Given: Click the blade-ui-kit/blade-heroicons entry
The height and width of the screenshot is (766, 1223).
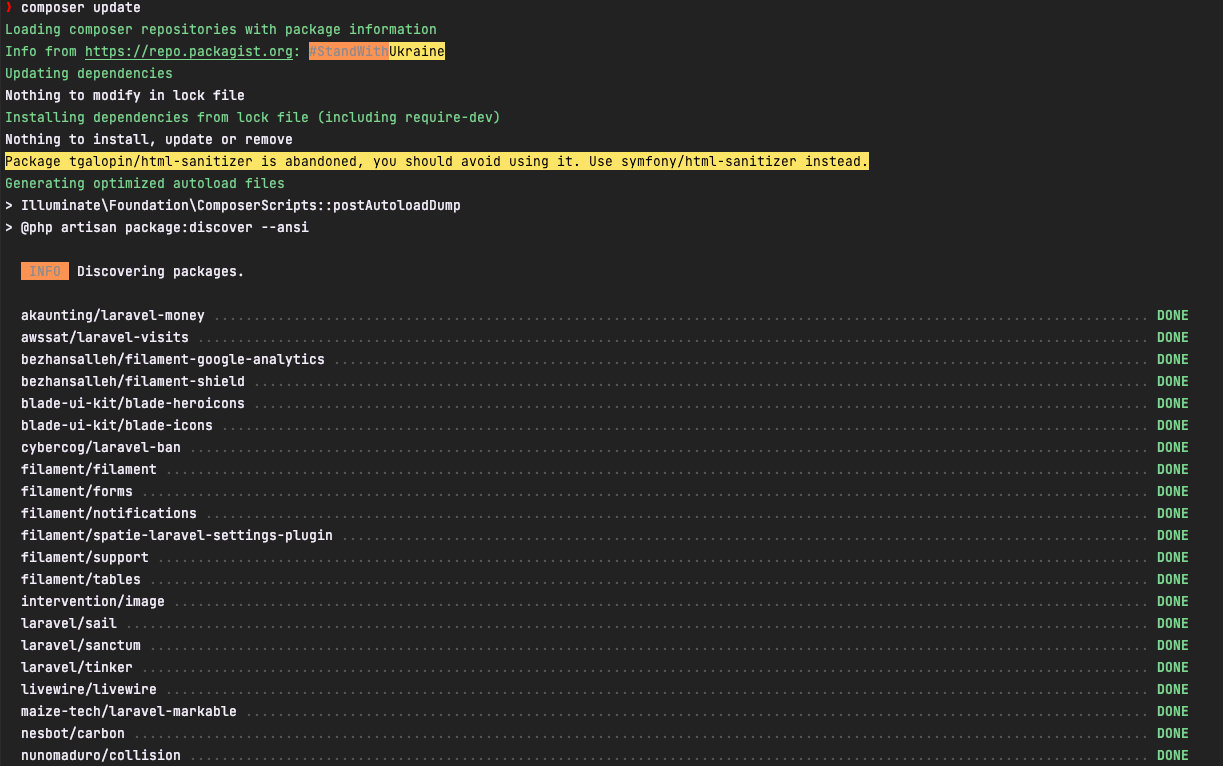Looking at the screenshot, I should pyautogui.click(x=133, y=403).
